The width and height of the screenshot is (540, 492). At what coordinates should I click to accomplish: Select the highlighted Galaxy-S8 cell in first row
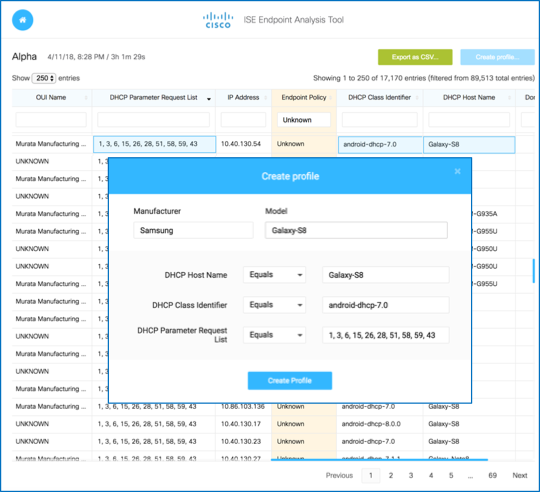[x=469, y=145]
